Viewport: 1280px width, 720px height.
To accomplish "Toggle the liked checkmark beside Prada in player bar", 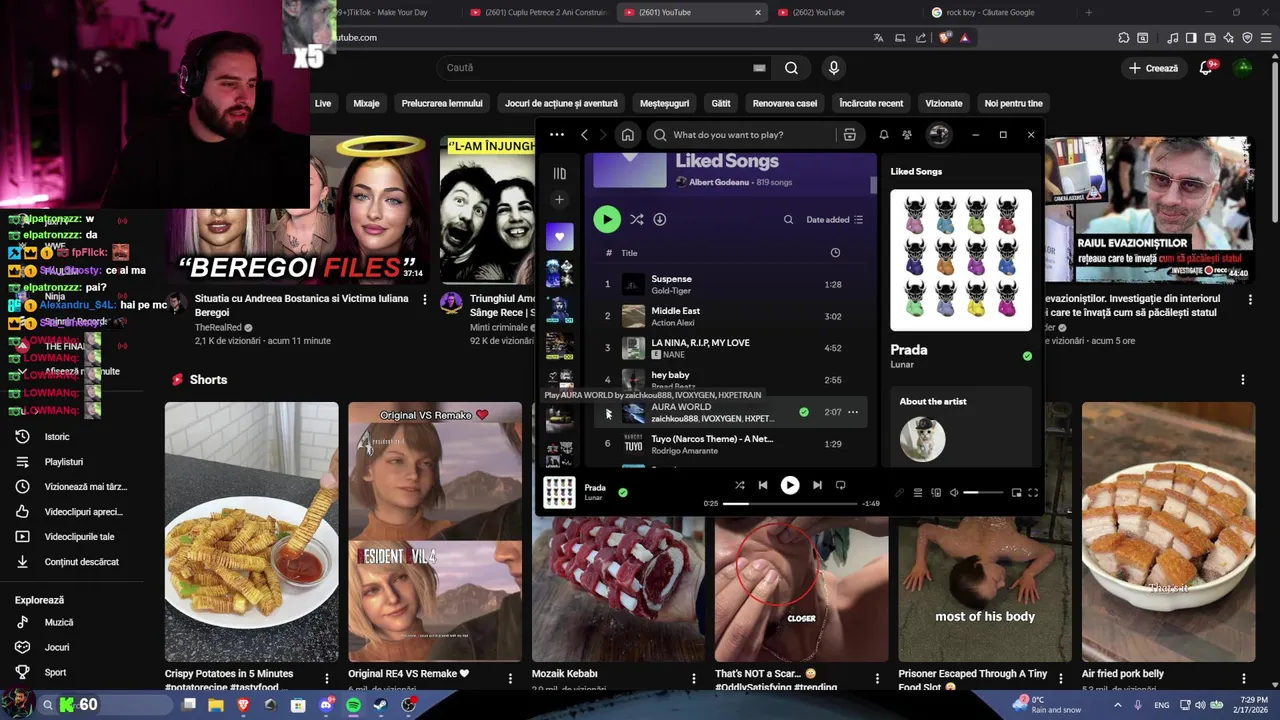I will coord(623,493).
